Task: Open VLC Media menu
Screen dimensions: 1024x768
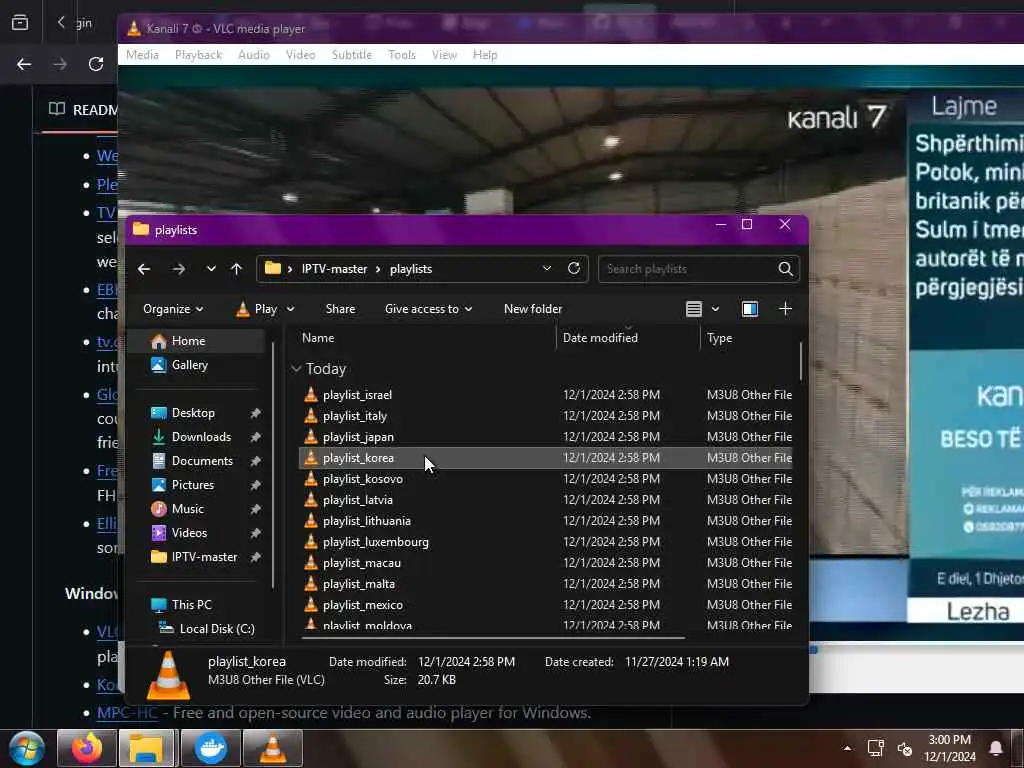Action: (x=142, y=55)
